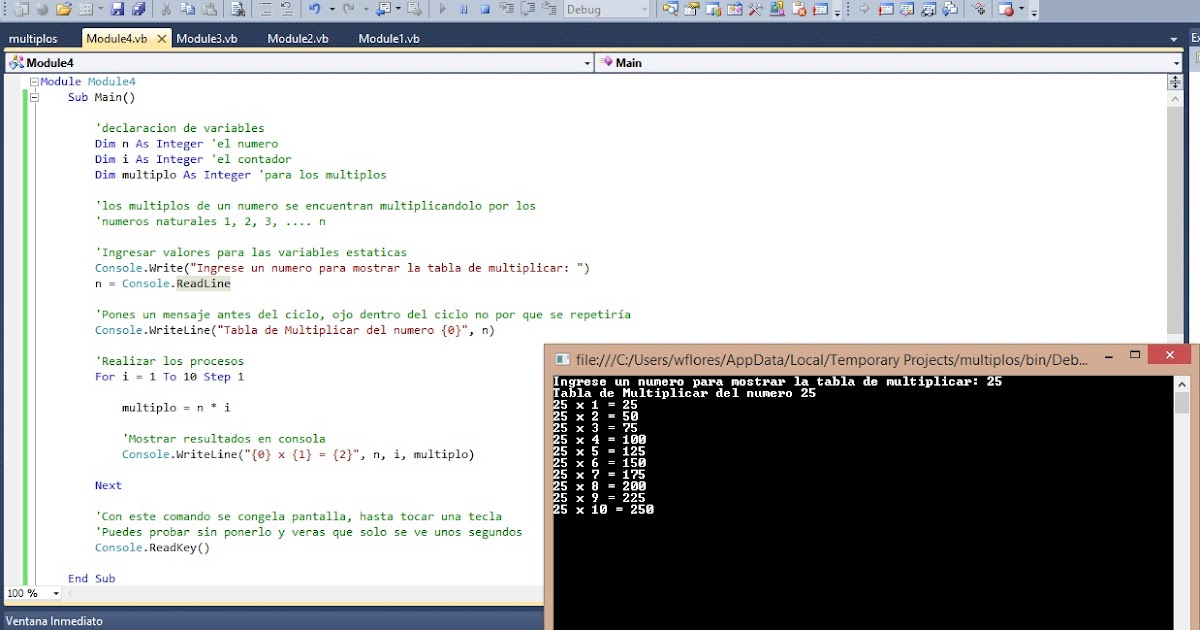1200x630 pixels.
Task: Click the Break All pause icon
Action: (x=465, y=9)
